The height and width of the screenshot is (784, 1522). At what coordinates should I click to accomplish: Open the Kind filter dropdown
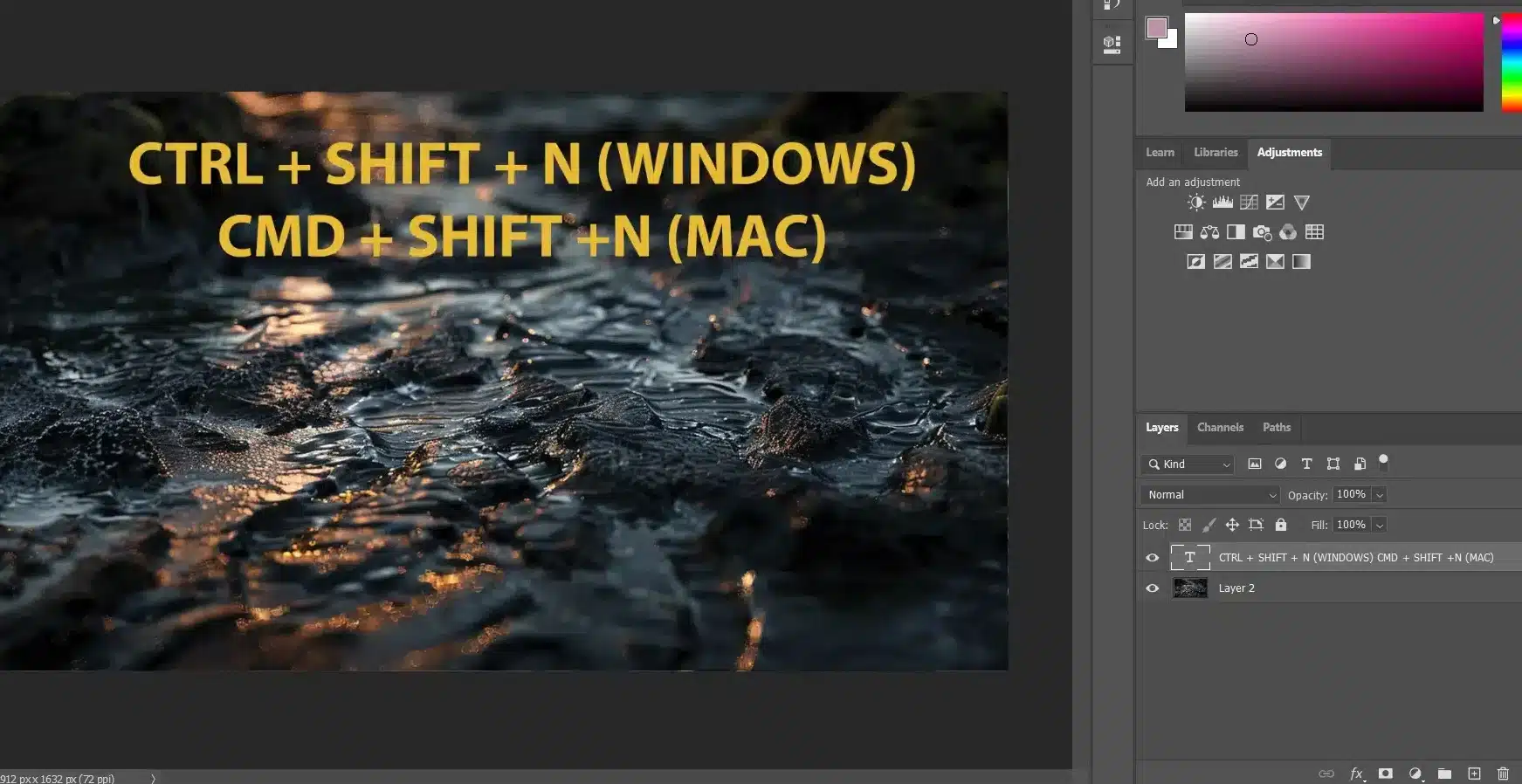(1188, 464)
